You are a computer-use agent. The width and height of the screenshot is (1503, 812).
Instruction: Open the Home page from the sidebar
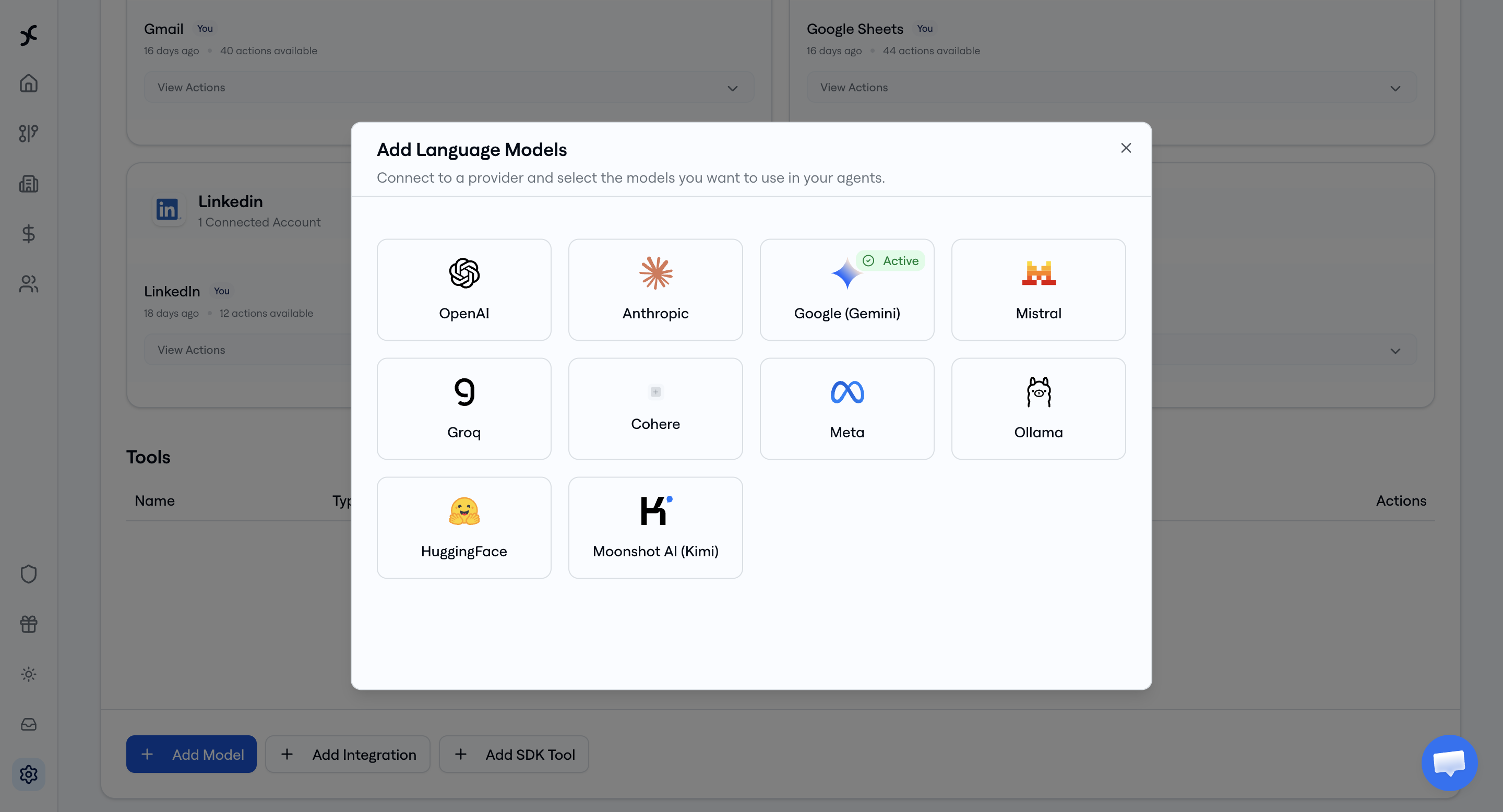[x=28, y=83]
